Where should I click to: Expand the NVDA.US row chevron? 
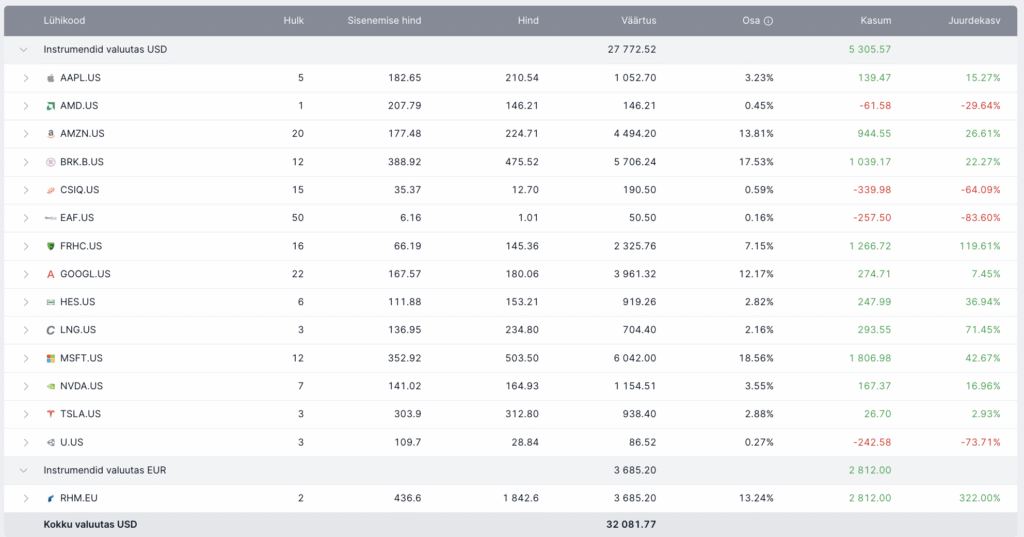click(x=25, y=386)
